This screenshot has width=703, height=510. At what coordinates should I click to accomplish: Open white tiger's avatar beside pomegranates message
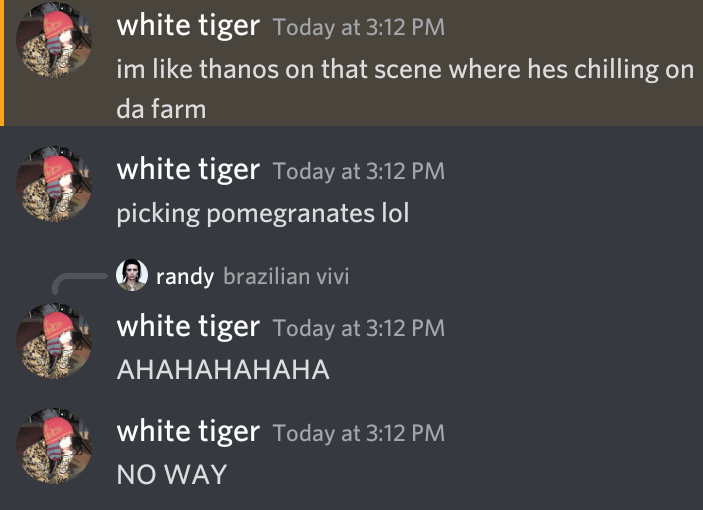(54, 184)
